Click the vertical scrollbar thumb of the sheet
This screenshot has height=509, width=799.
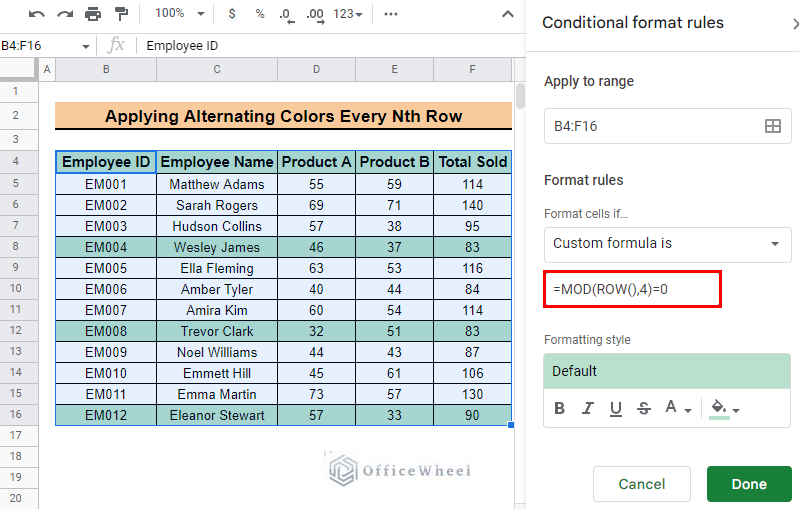(520, 96)
